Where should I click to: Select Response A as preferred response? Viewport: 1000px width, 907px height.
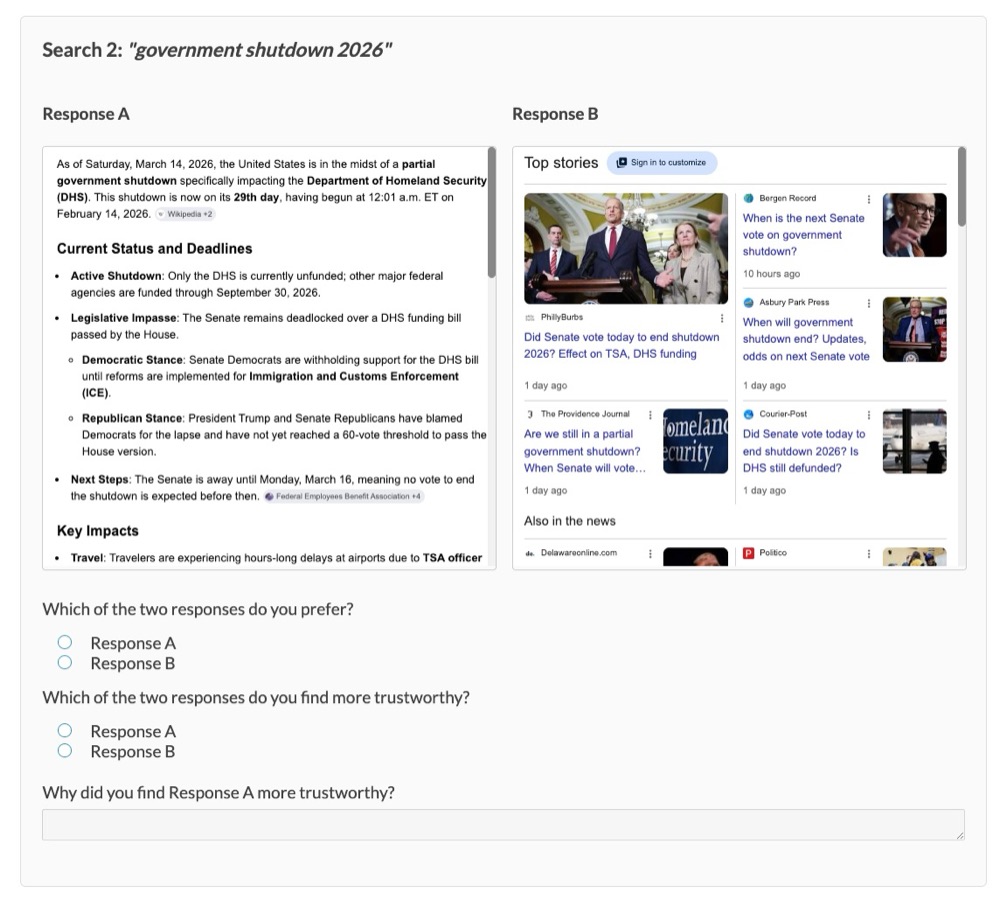(x=64, y=642)
